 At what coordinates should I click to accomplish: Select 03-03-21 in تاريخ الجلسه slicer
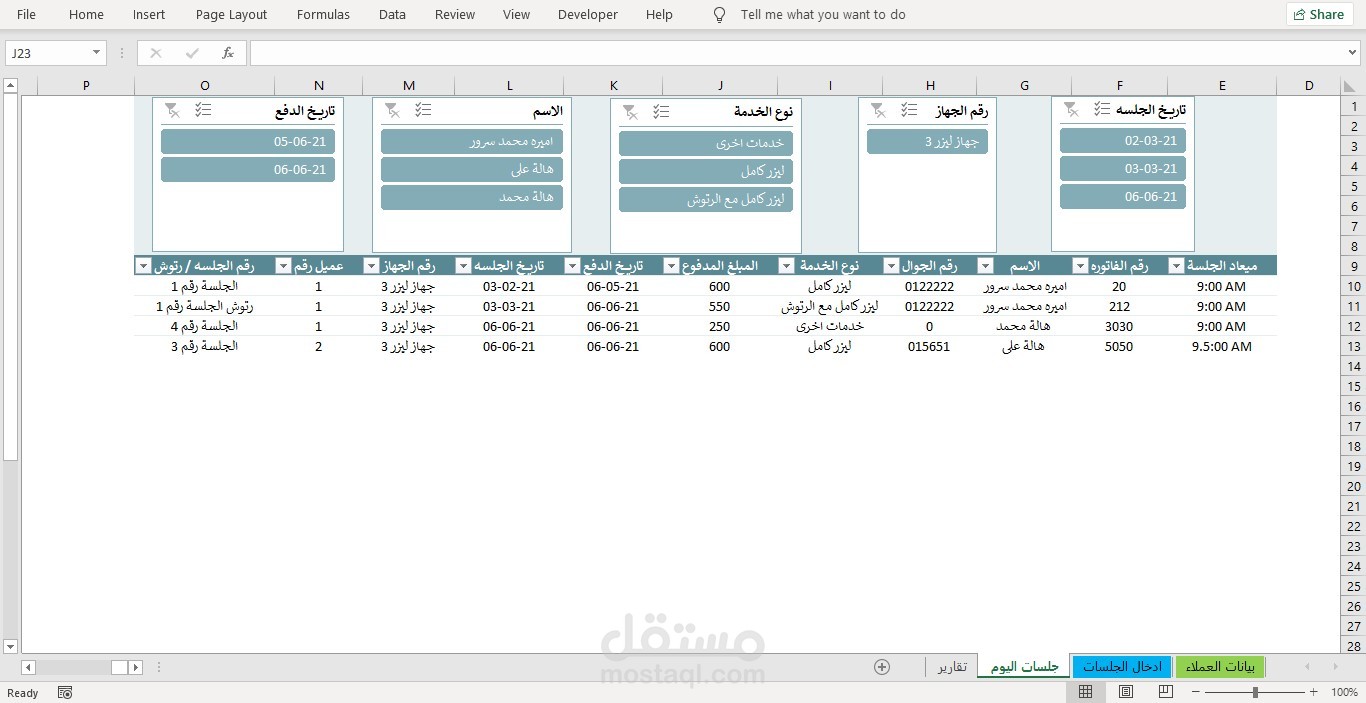1123,169
